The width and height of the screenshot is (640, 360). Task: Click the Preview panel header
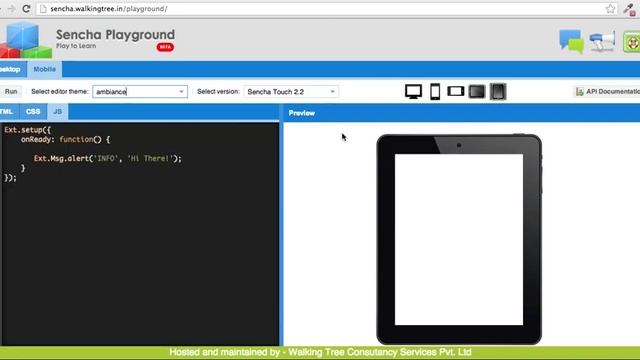pyautogui.click(x=462, y=113)
